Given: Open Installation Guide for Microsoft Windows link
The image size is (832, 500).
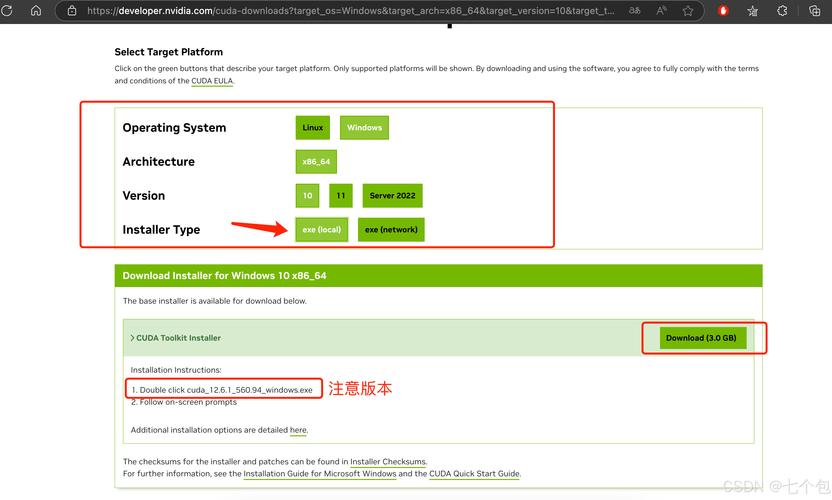Looking at the screenshot, I should click(320, 473).
